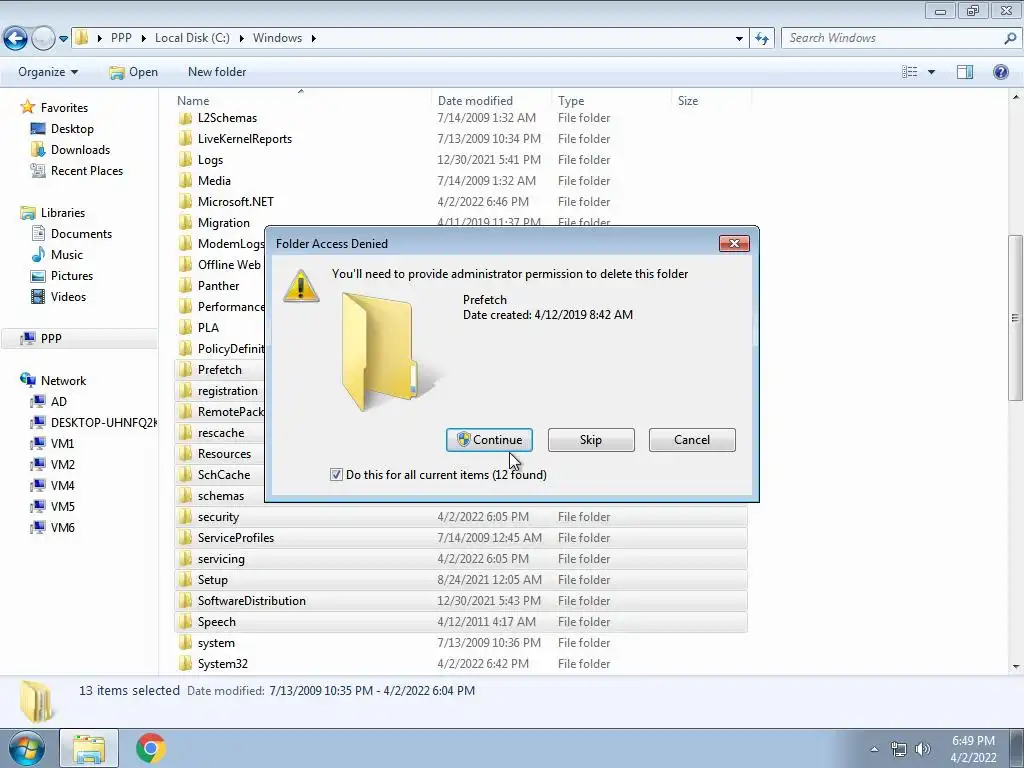Click the volume speaker tray icon

923,749
